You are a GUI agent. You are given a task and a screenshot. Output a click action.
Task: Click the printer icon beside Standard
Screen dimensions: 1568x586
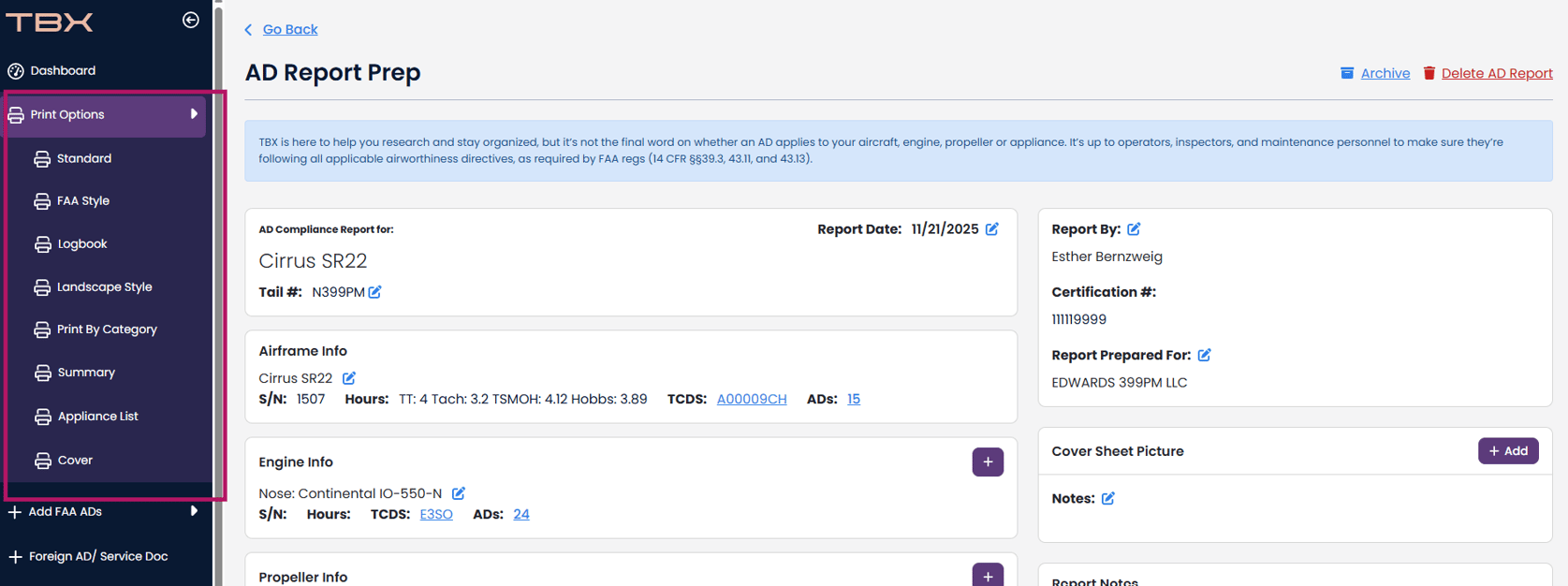42,159
